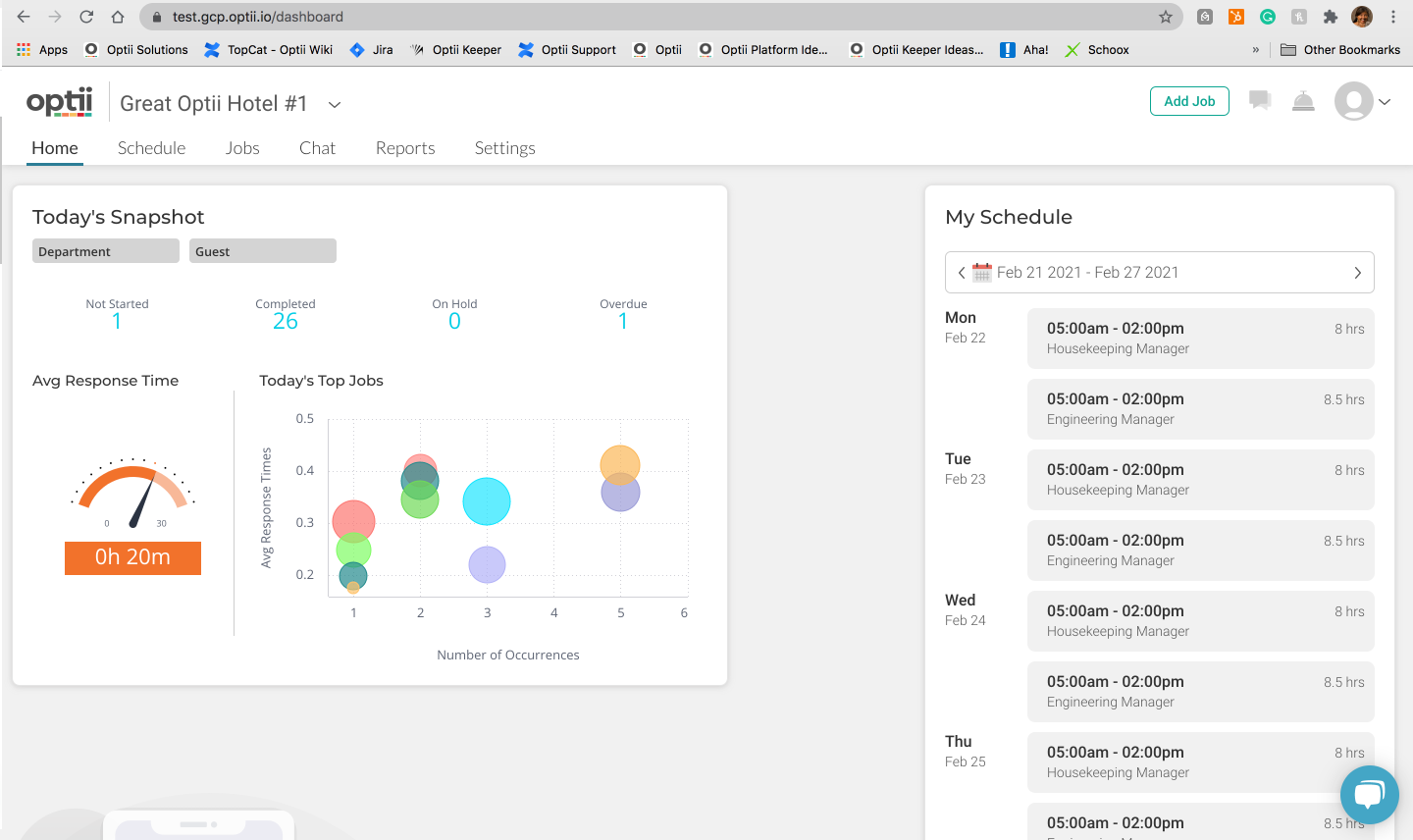Open the Extensions puzzle piece menu
Screen dimensions: 1413x840
[1331, 17]
